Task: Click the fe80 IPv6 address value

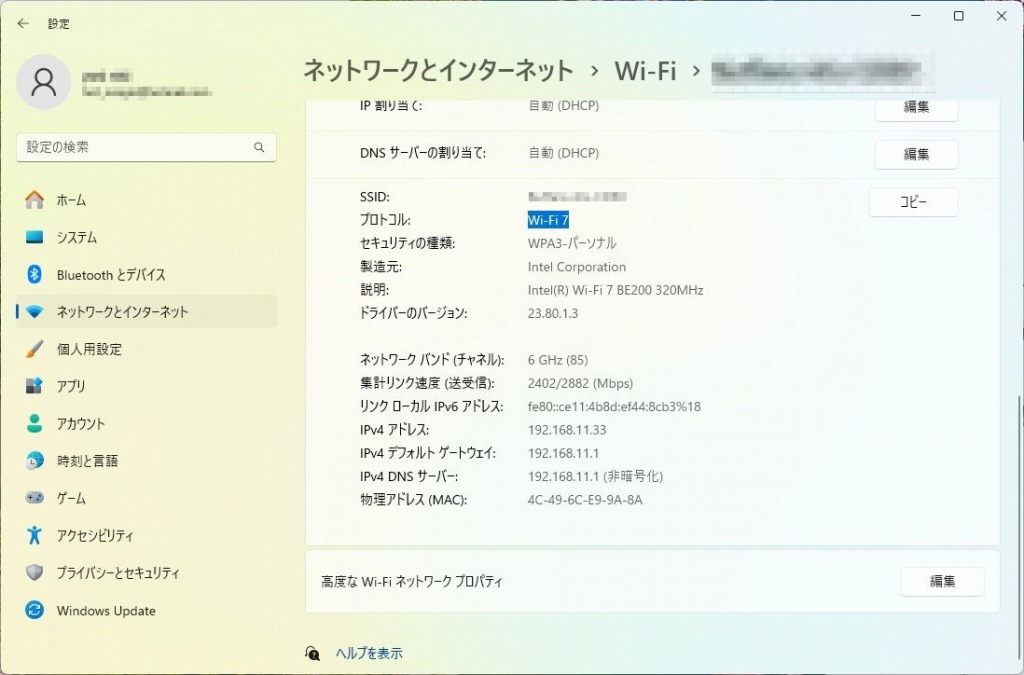Action: (x=614, y=407)
